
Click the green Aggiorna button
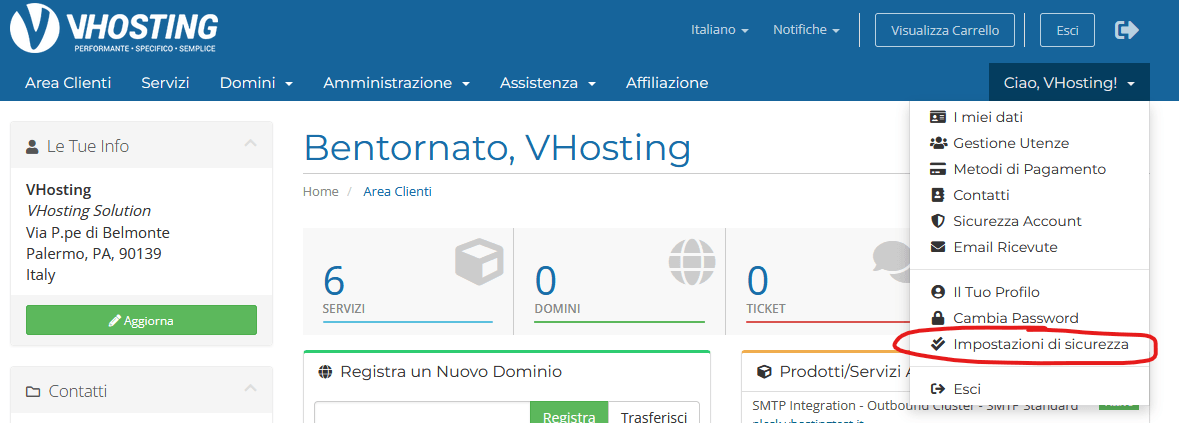tap(141, 320)
